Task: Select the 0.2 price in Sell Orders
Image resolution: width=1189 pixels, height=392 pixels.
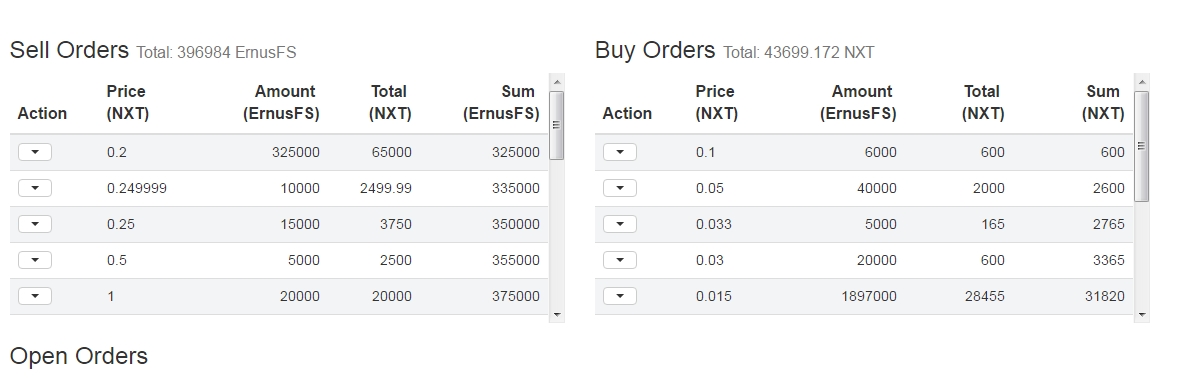Action: coord(117,152)
